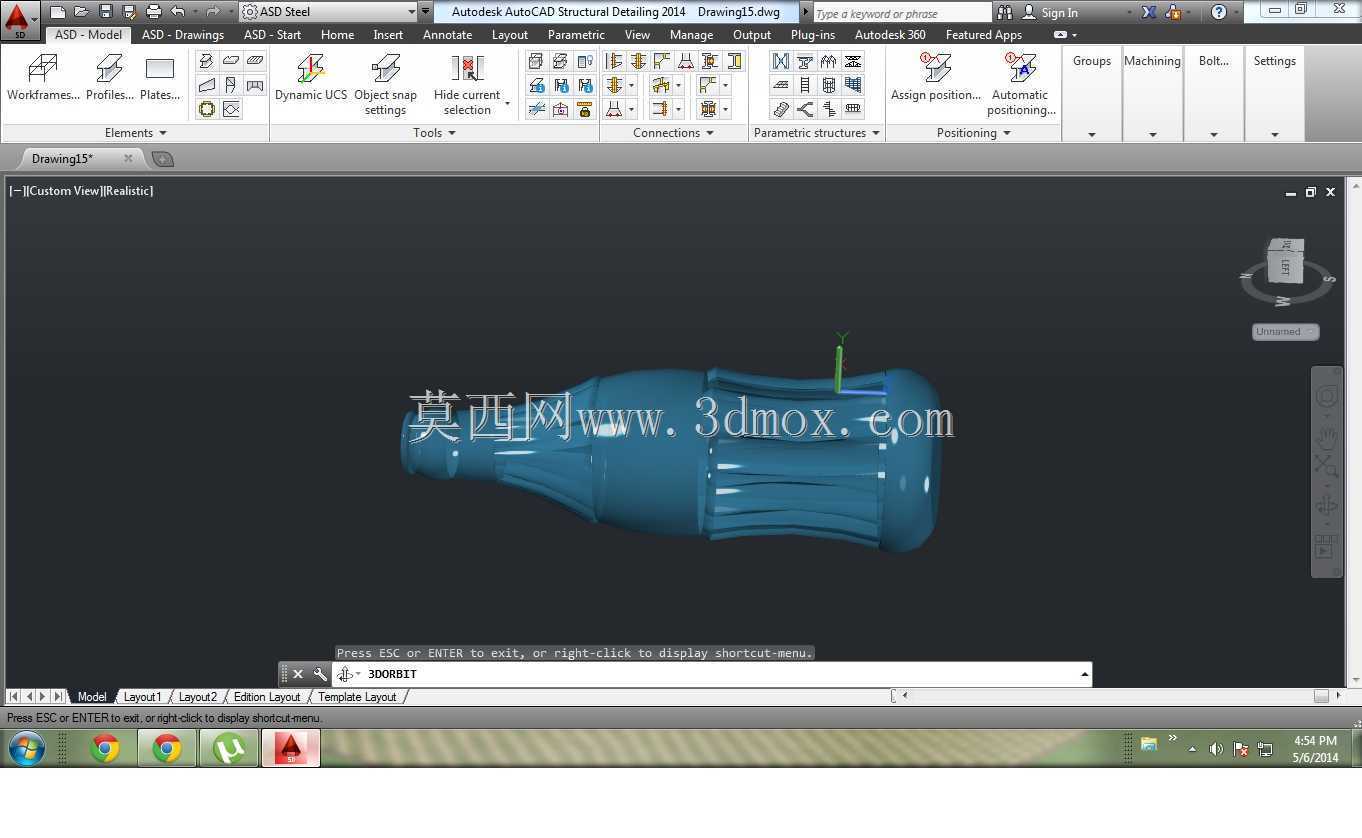This screenshot has height=838, width=1362.
Task: Click the Redo arrow
Action: (x=212, y=12)
